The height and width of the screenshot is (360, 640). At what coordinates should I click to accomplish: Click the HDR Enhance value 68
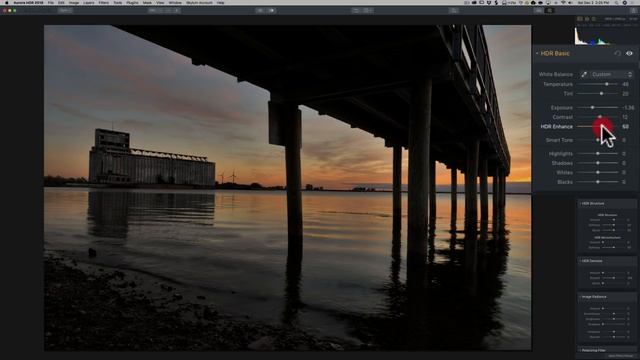click(x=625, y=127)
